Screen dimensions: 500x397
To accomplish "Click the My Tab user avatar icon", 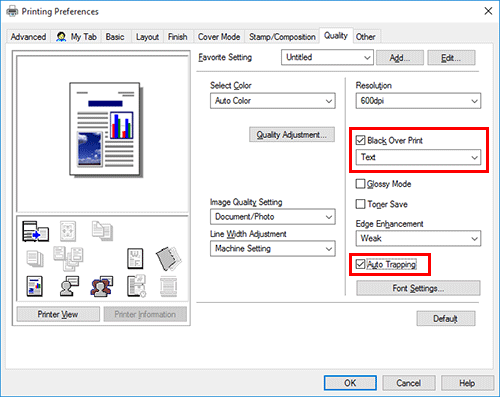I will coord(61,37).
